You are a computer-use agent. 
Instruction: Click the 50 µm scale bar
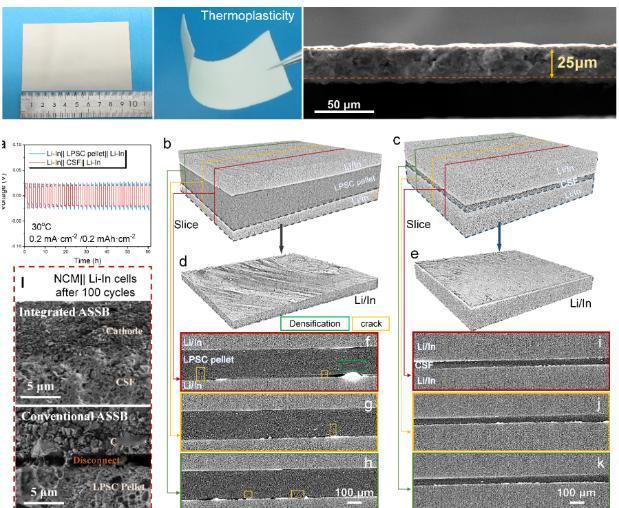click(344, 112)
